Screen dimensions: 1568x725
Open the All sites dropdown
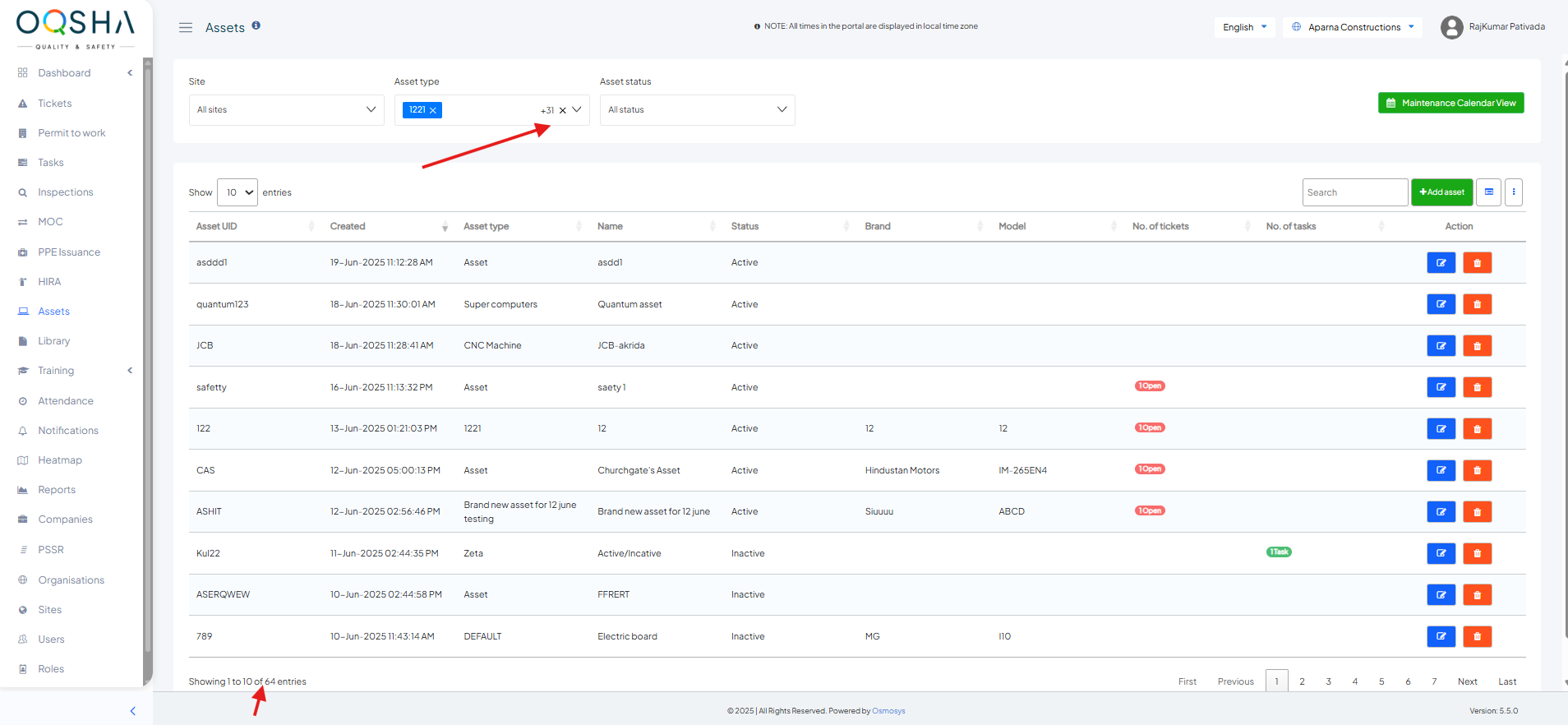(x=286, y=110)
